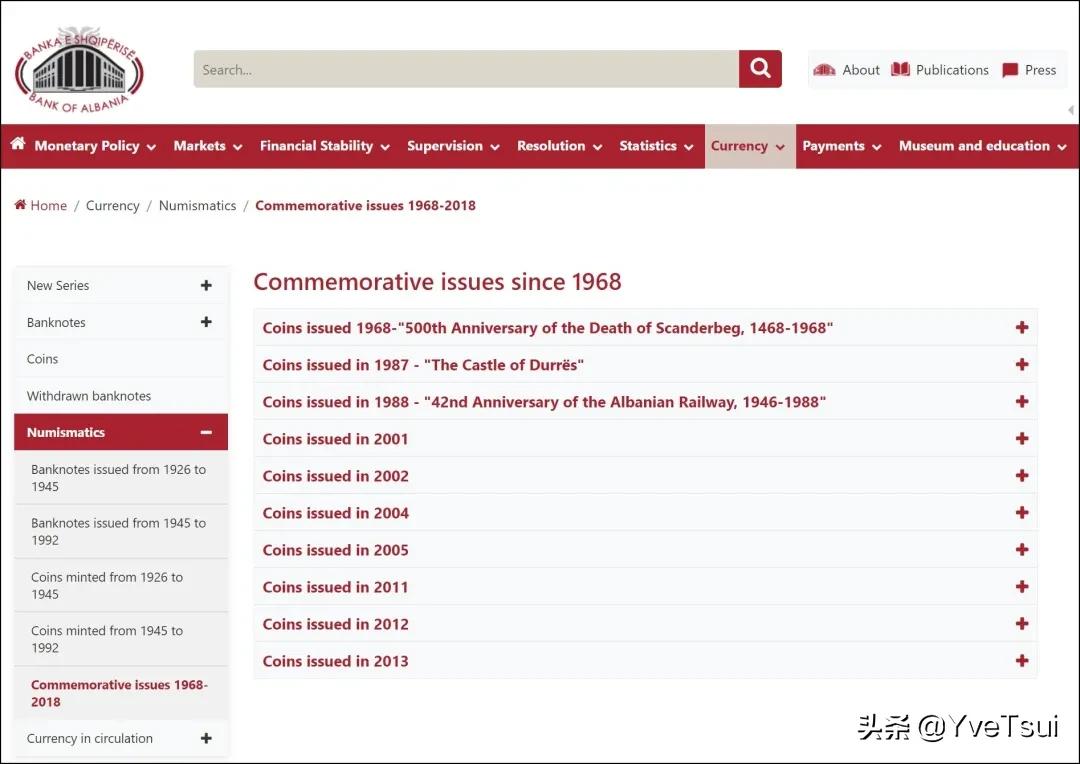Expand the Coins issued in 2005 section
The width and height of the screenshot is (1080, 764).
tap(645, 550)
